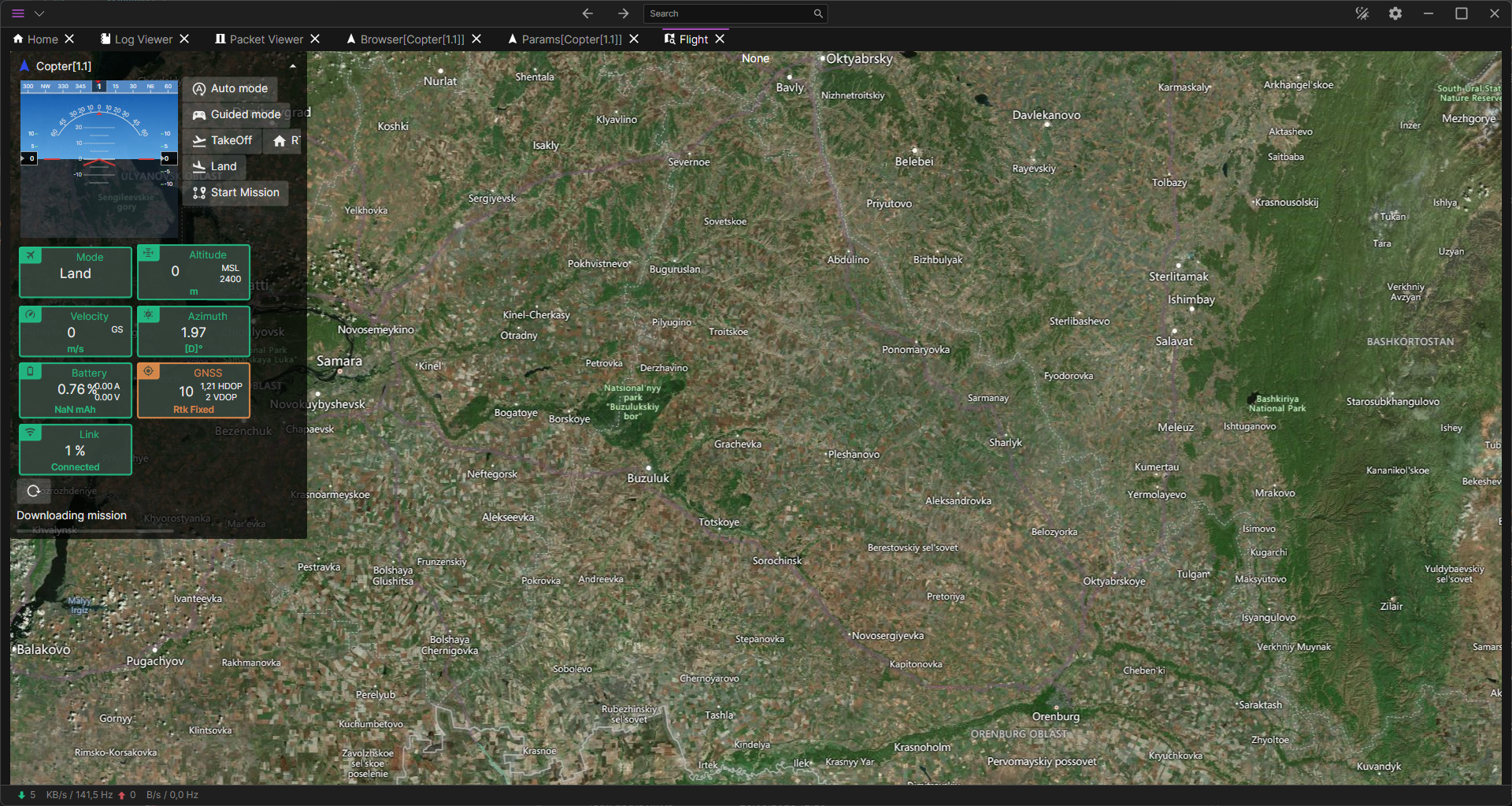This screenshot has width=1512, height=806.
Task: Click the Downloading mission progress bar
Action: [x=94, y=531]
